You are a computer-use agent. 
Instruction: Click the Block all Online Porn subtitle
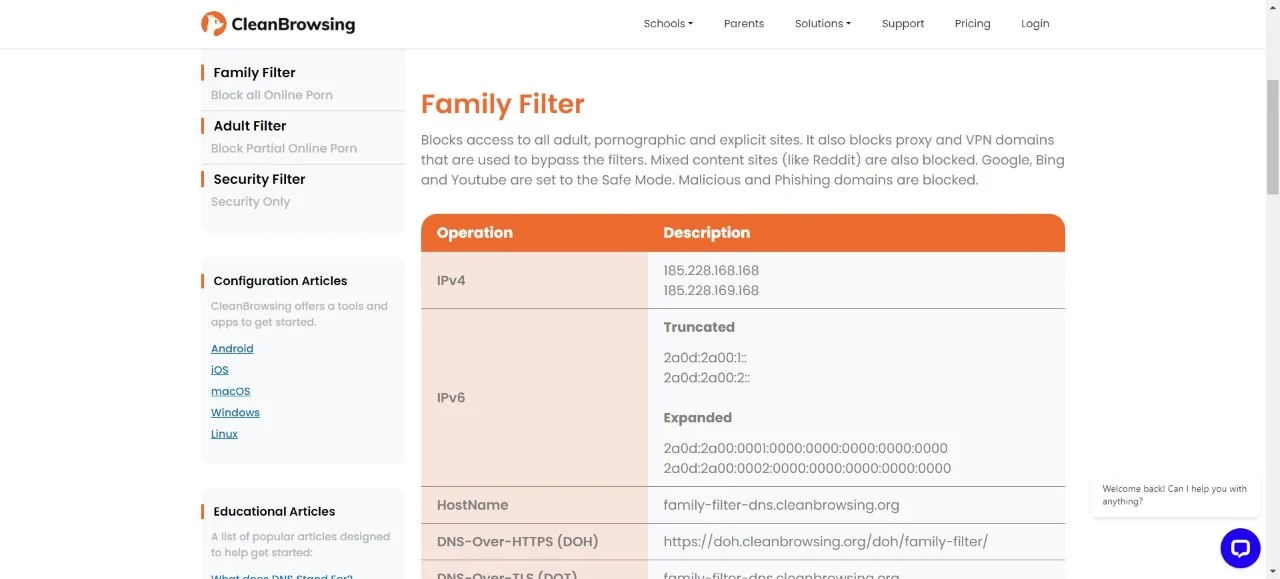(x=272, y=95)
